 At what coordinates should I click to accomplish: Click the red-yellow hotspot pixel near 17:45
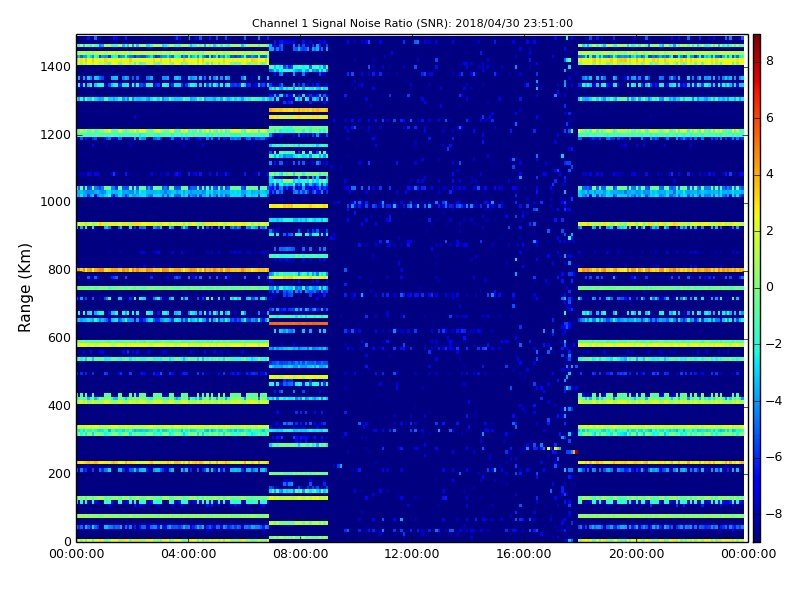point(574,452)
